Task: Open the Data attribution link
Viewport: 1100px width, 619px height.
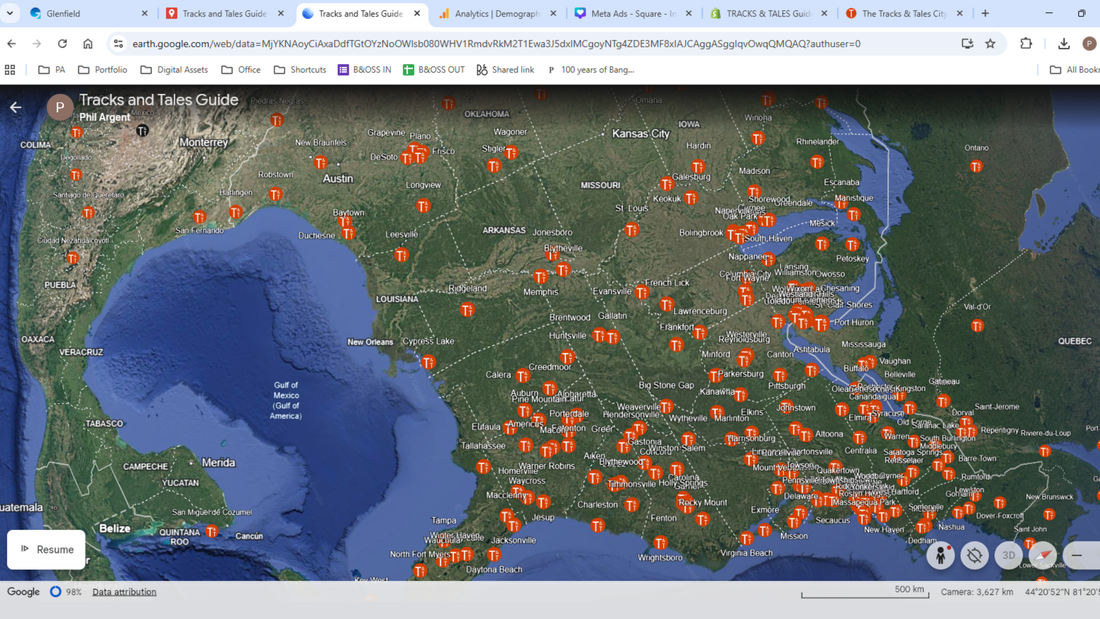Action: (x=124, y=592)
